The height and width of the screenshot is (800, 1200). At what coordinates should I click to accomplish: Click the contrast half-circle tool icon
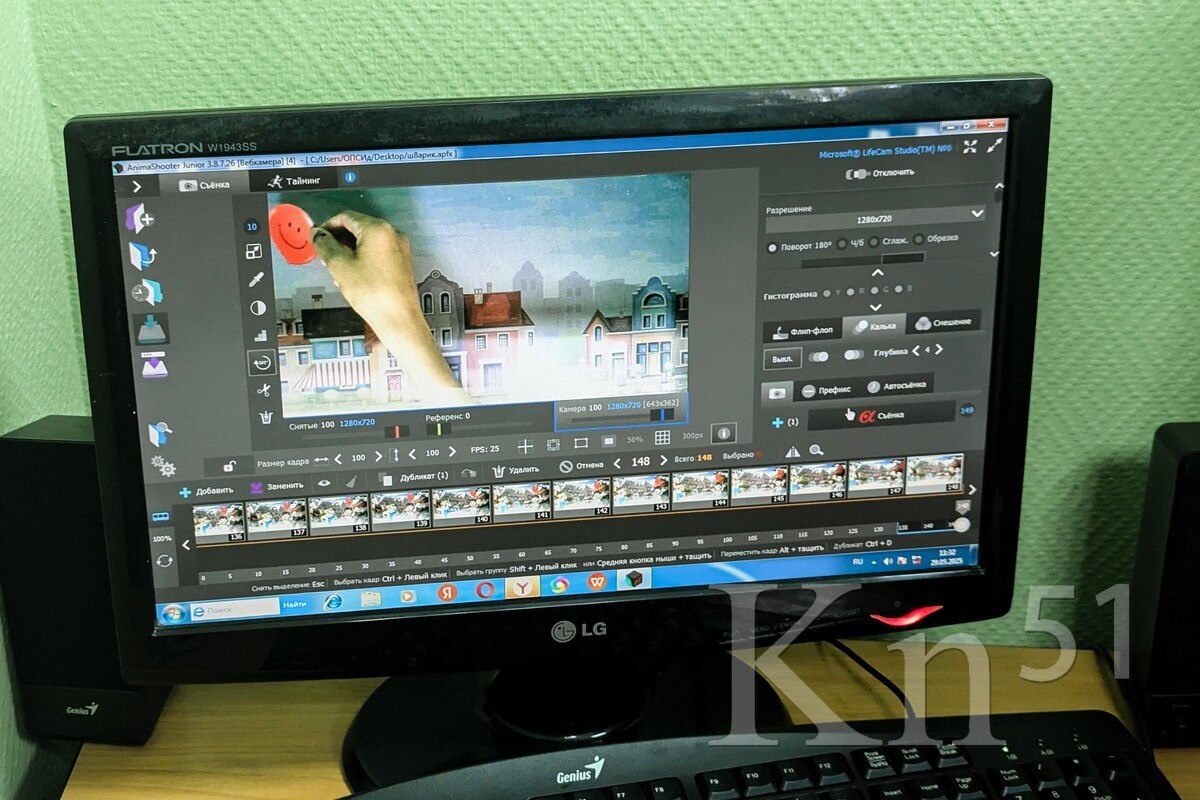pos(258,308)
